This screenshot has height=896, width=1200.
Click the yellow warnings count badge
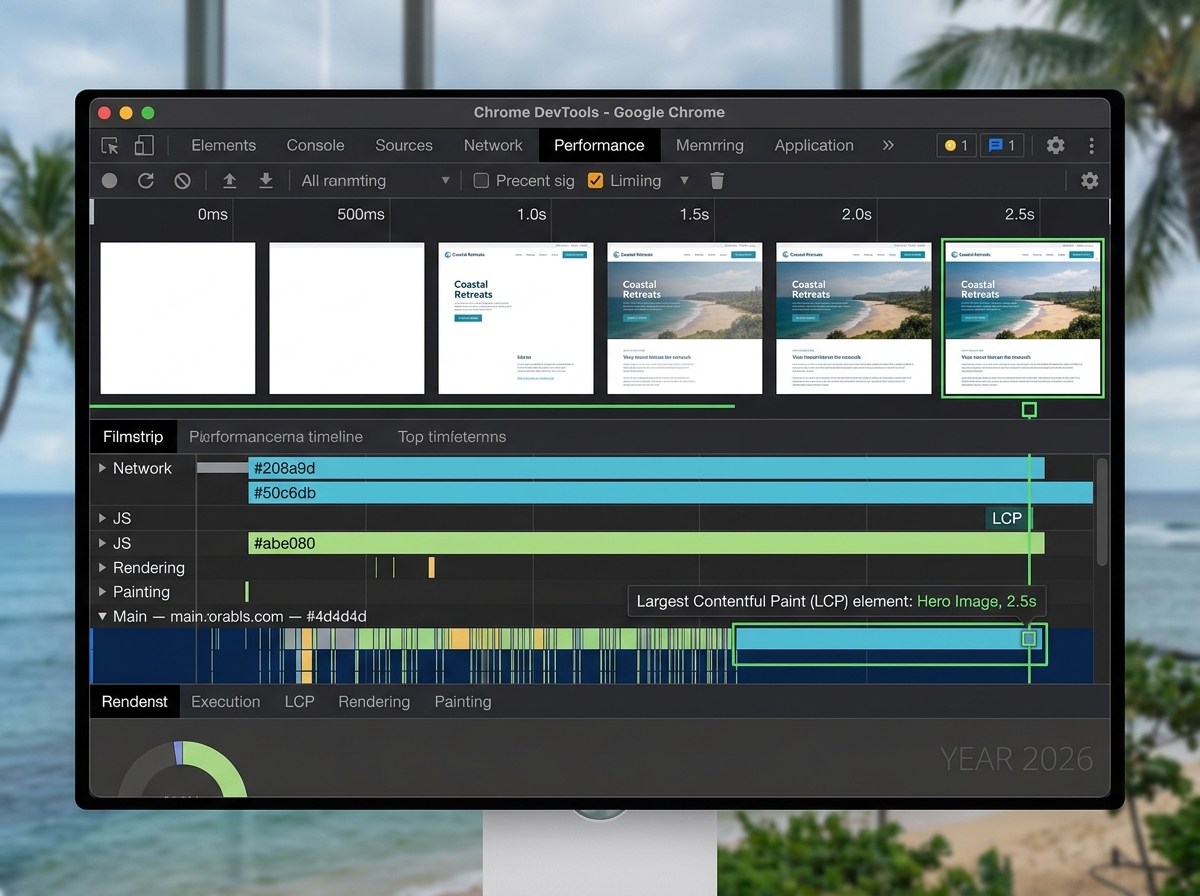(956, 146)
